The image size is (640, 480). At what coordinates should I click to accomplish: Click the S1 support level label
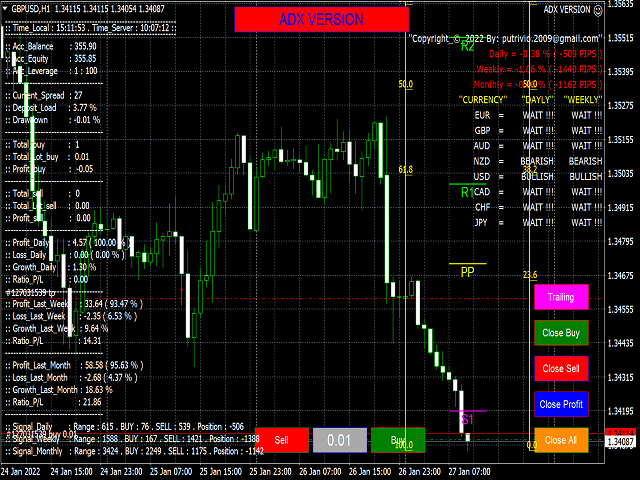[x=467, y=419]
